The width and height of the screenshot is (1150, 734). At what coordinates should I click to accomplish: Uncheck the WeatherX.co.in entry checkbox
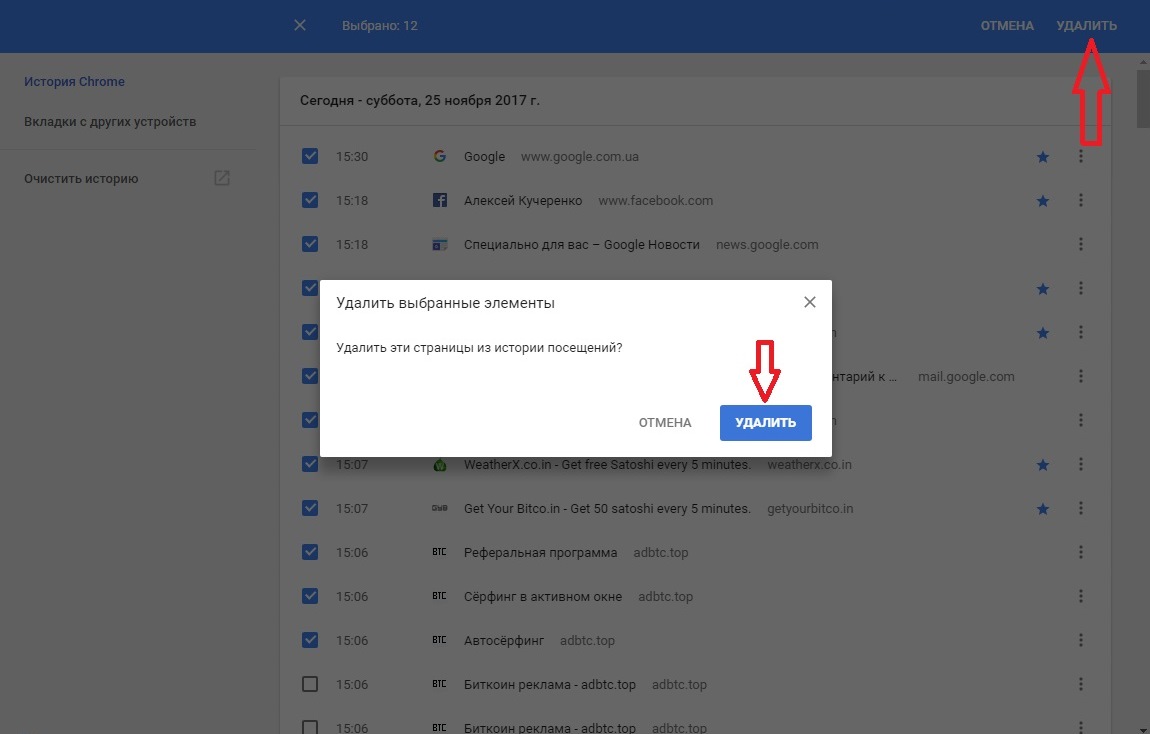[310, 464]
